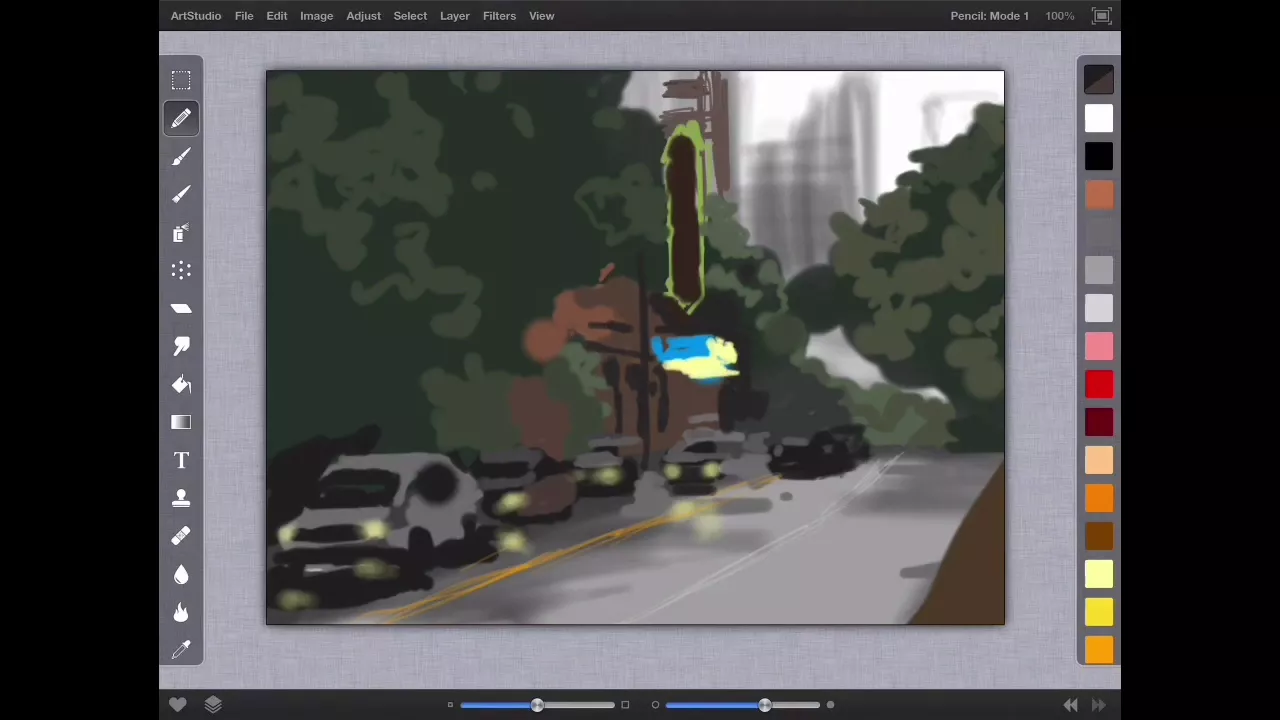Open the Adjust menu
The width and height of the screenshot is (1280, 720).
pos(364,16)
